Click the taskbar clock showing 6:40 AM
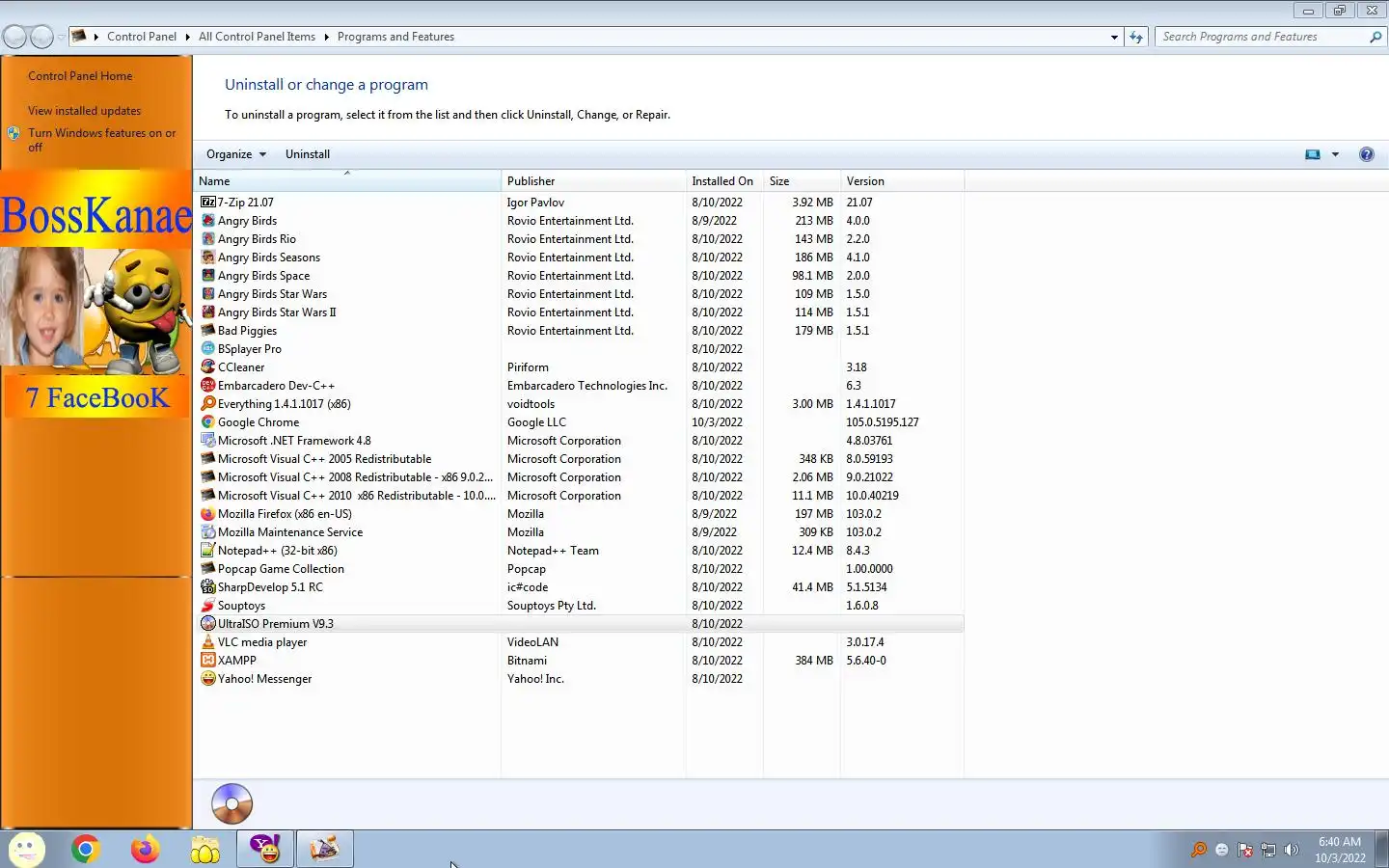Image resolution: width=1389 pixels, height=868 pixels. [x=1340, y=850]
